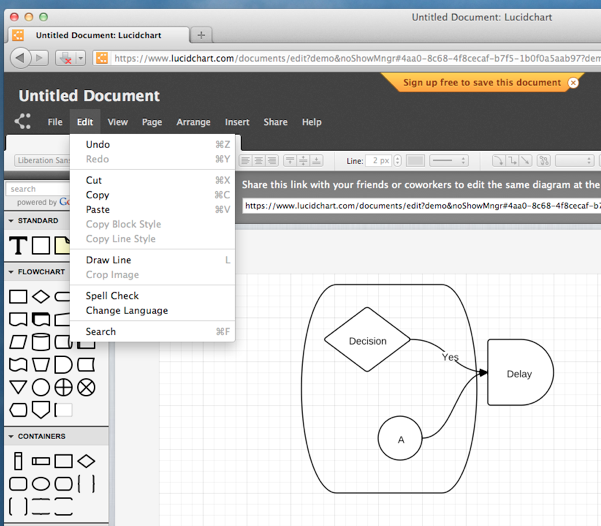Click the Lucidchart share logo icon

coord(23,122)
